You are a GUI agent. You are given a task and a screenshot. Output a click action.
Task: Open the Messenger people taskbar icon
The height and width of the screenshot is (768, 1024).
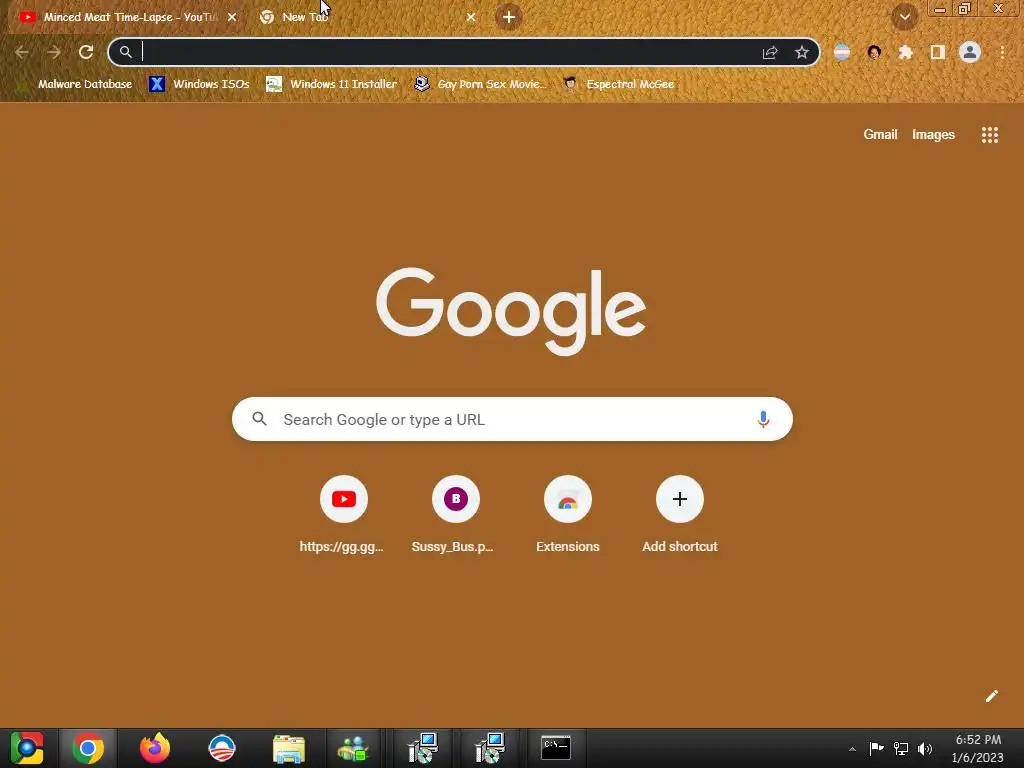click(353, 748)
